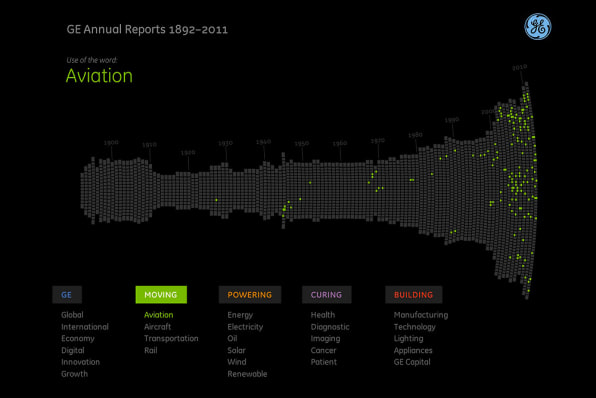Click the GE Annual Reports 1892–2011 title
This screenshot has width=596, height=398.
pyautogui.click(x=147, y=30)
